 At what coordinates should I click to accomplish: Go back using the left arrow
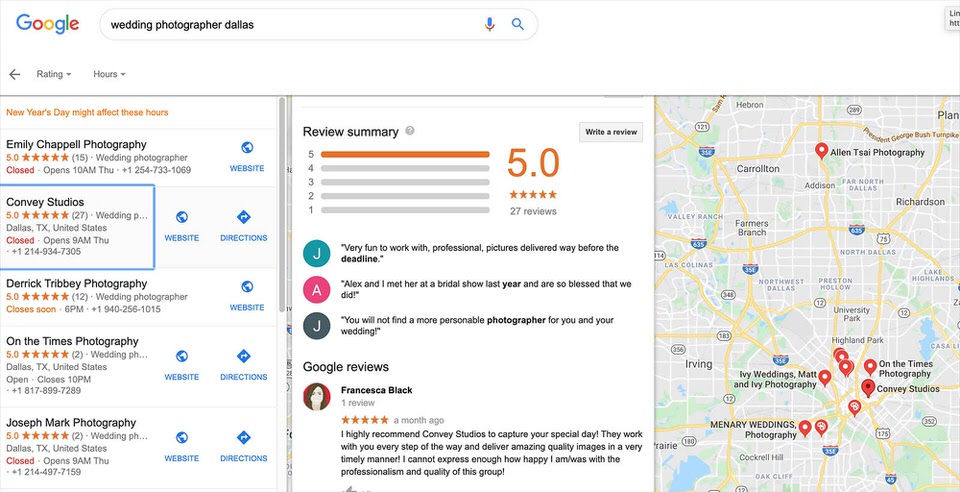(x=15, y=74)
